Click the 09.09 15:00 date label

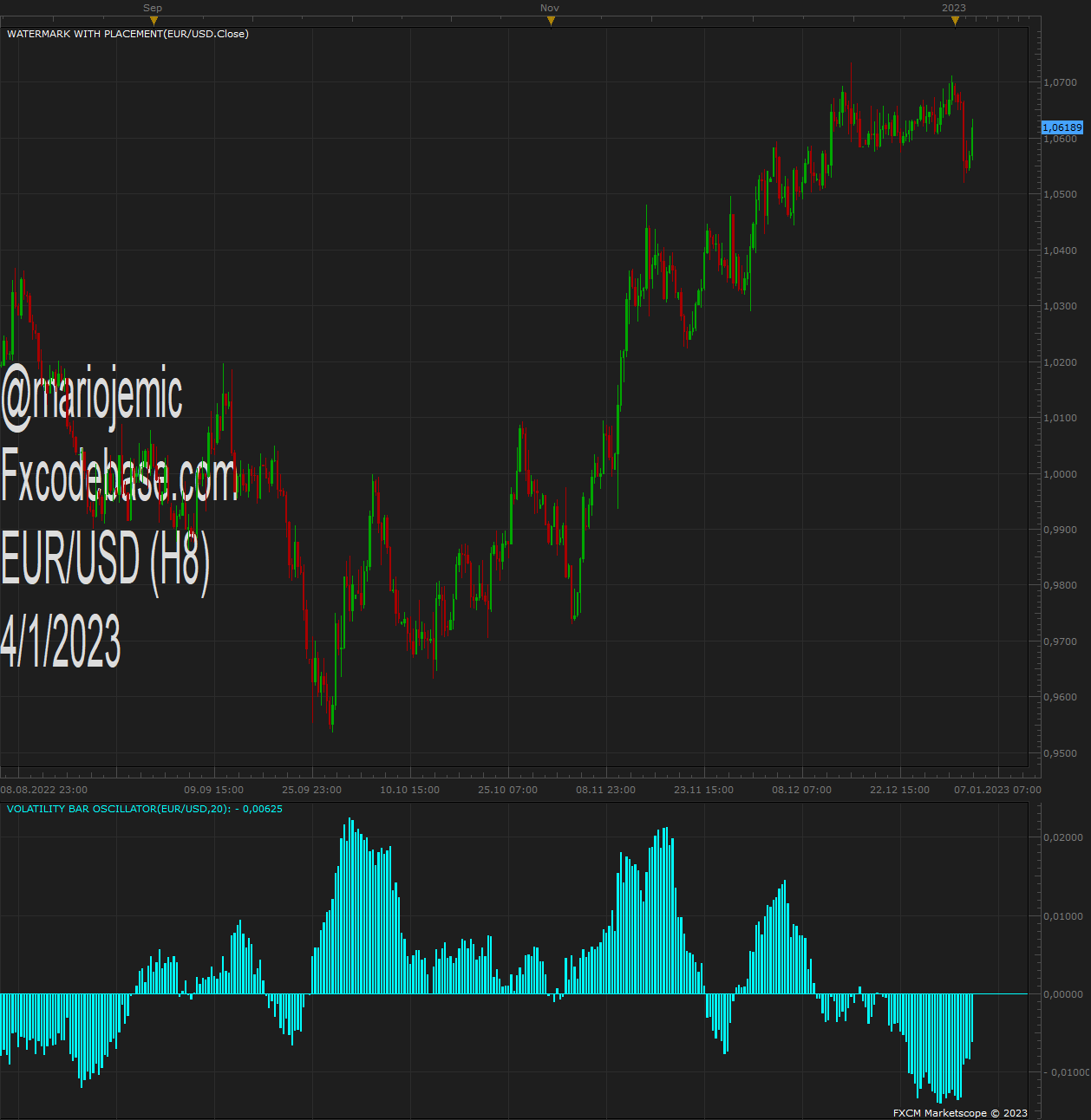214,790
